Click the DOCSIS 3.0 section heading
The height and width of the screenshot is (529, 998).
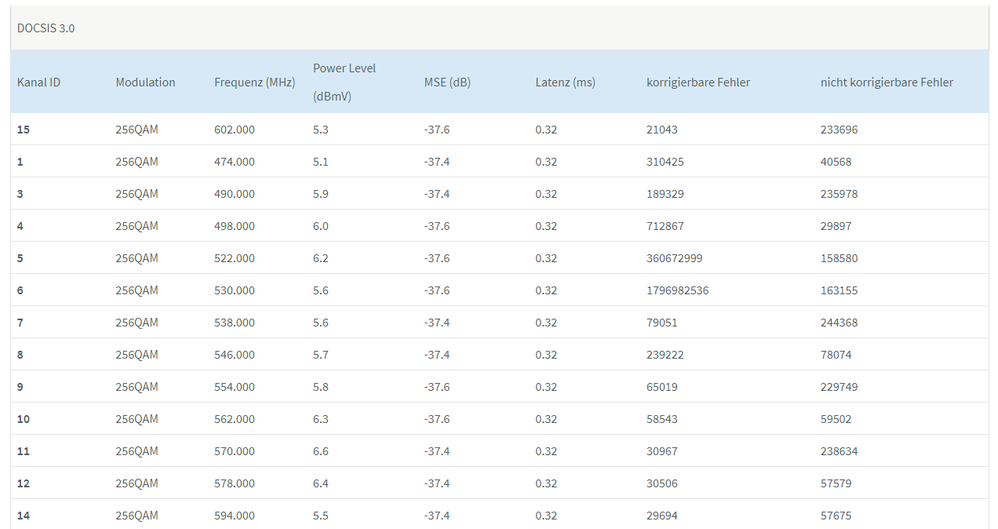(x=46, y=28)
